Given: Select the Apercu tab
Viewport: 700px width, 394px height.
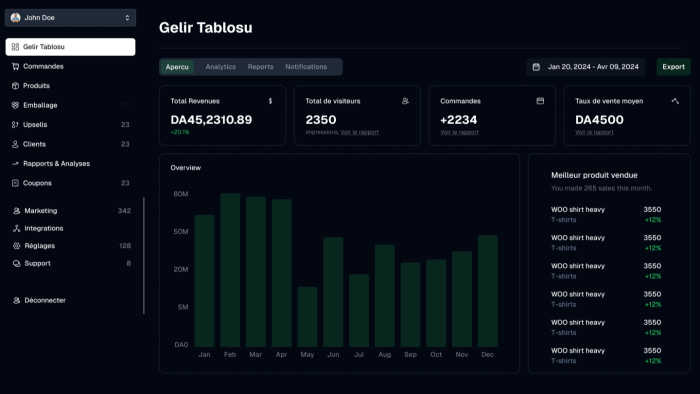Looking at the screenshot, I should coord(177,67).
